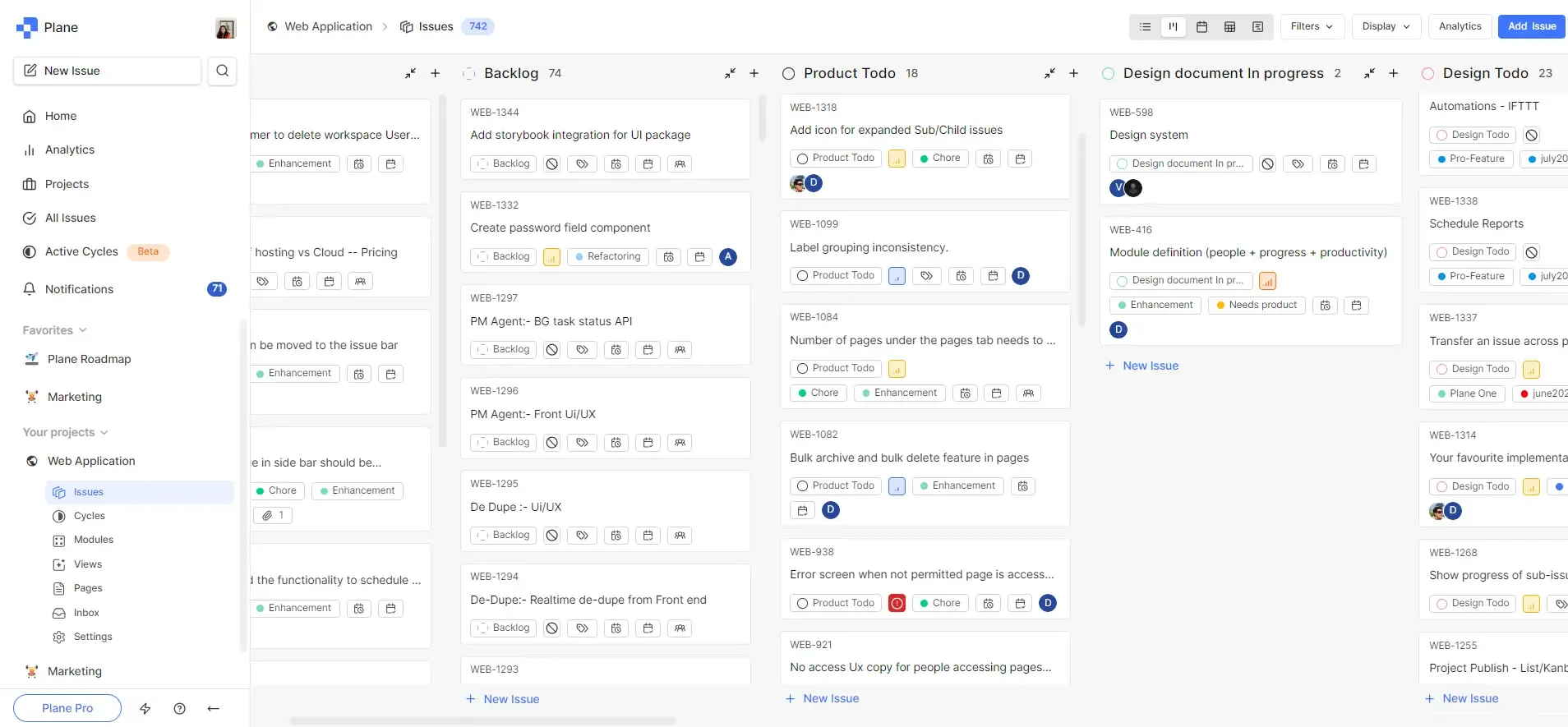The height and width of the screenshot is (727, 1568).
Task: Open Cycles in the Web Application project
Action: point(90,516)
